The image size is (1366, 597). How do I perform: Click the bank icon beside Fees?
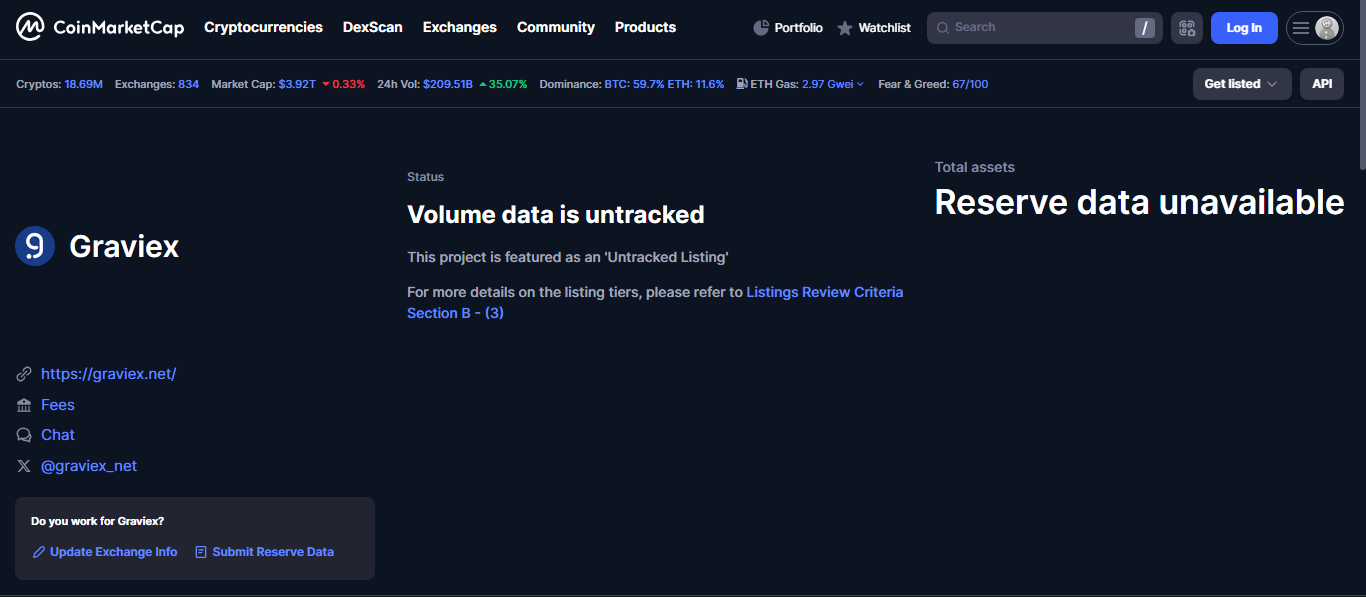point(24,405)
